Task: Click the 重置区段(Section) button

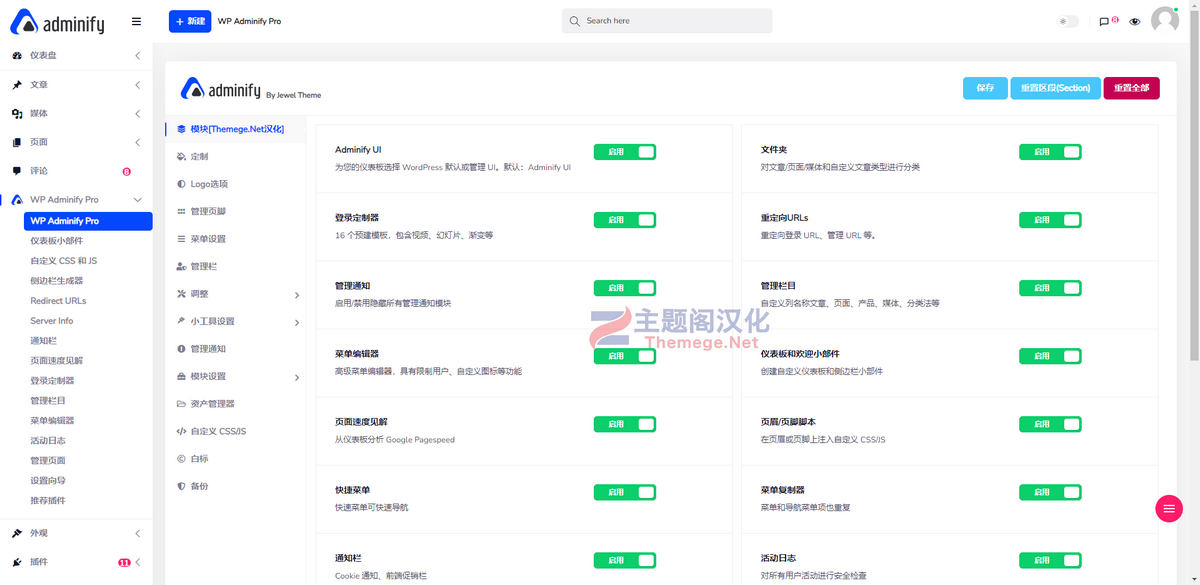Action: point(1056,88)
